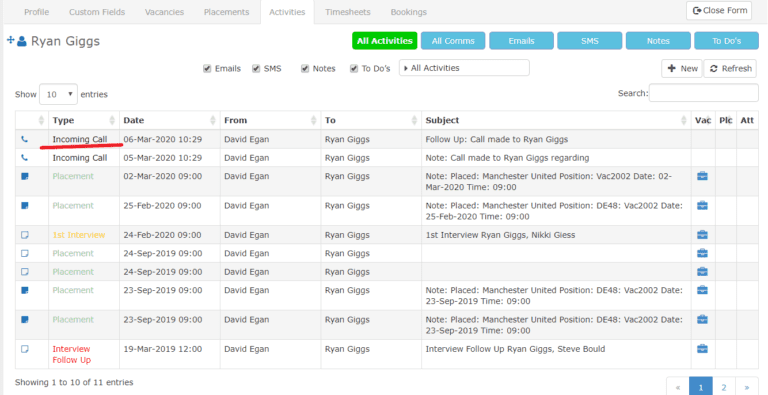768x395 pixels.
Task: Click the '1st Interview' type label
Action: click(79, 235)
